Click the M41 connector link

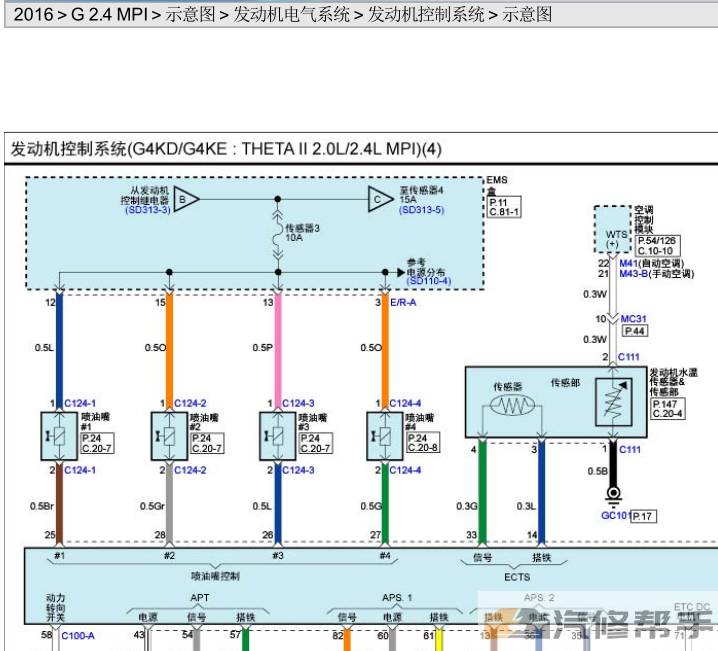click(x=628, y=263)
